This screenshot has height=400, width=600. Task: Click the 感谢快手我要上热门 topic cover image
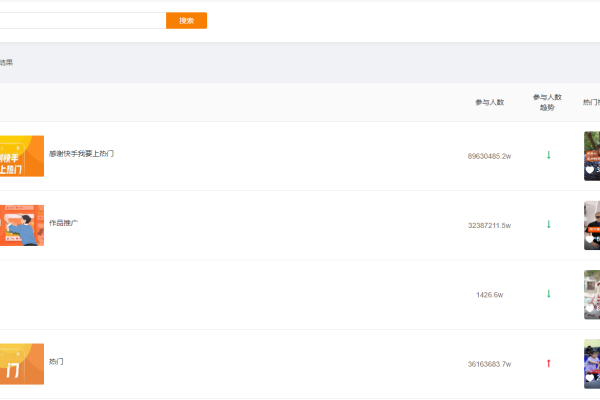pos(21,156)
